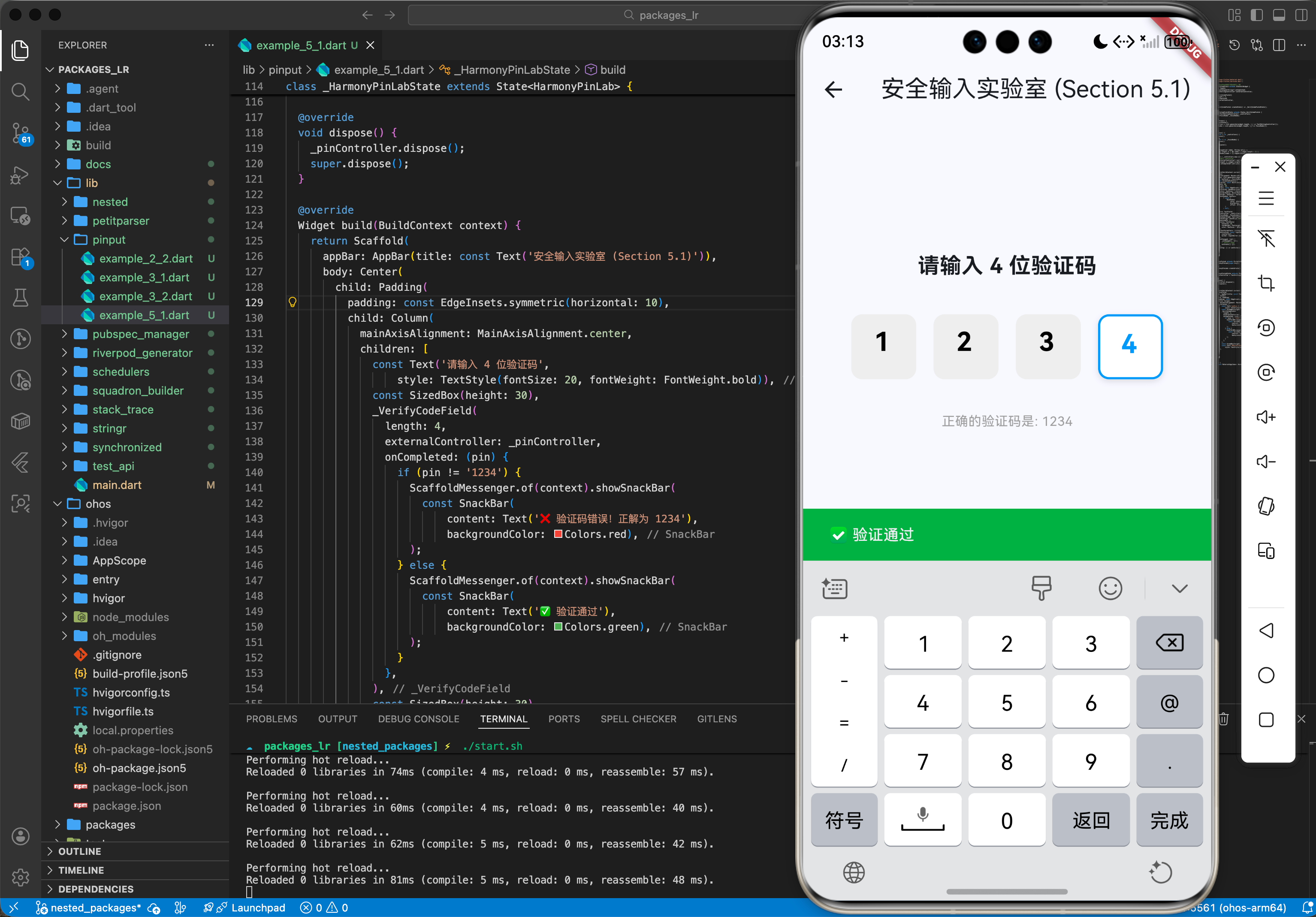
Task: Close the example_5_1.dart editor tab
Action: pyautogui.click(x=370, y=45)
